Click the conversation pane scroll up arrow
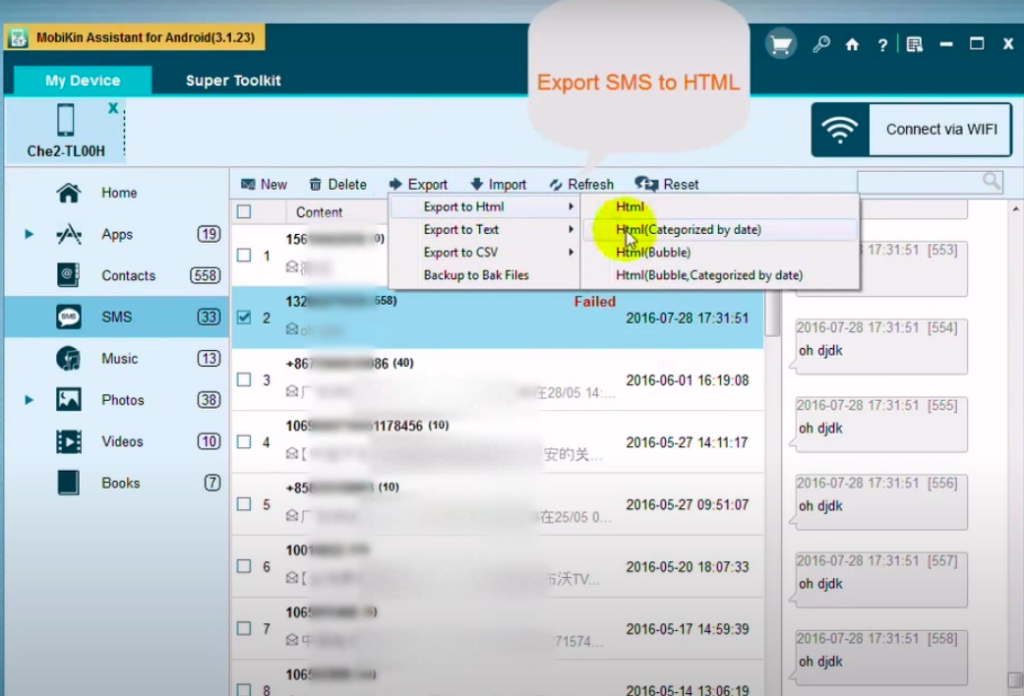 [x=1016, y=209]
